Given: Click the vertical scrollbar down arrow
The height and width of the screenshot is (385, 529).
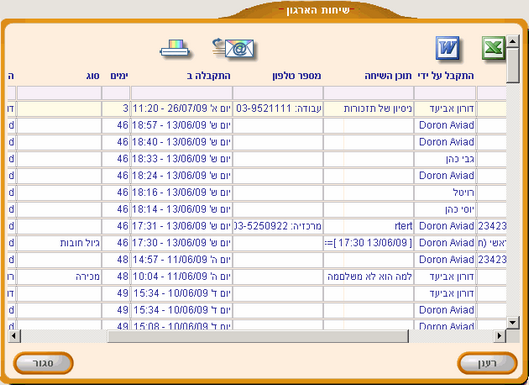Looking at the screenshot, I should pos(513,322).
